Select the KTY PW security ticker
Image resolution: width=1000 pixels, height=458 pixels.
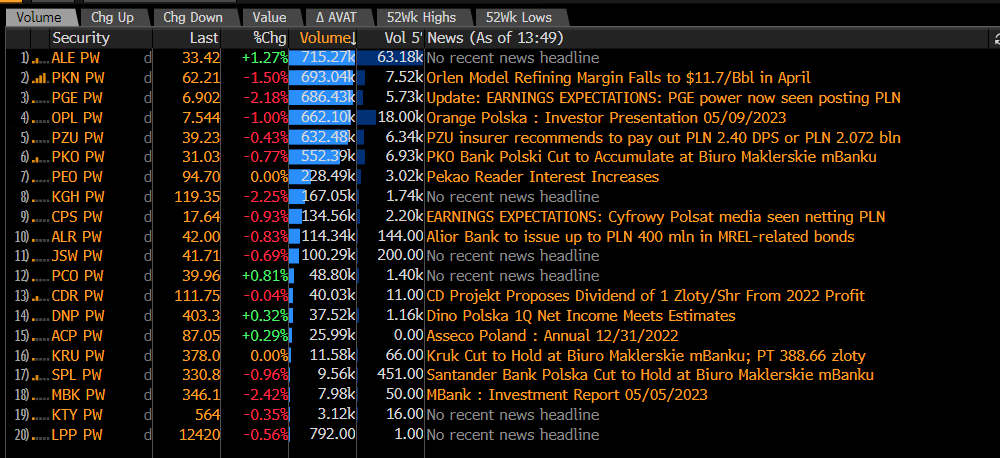tap(77, 415)
